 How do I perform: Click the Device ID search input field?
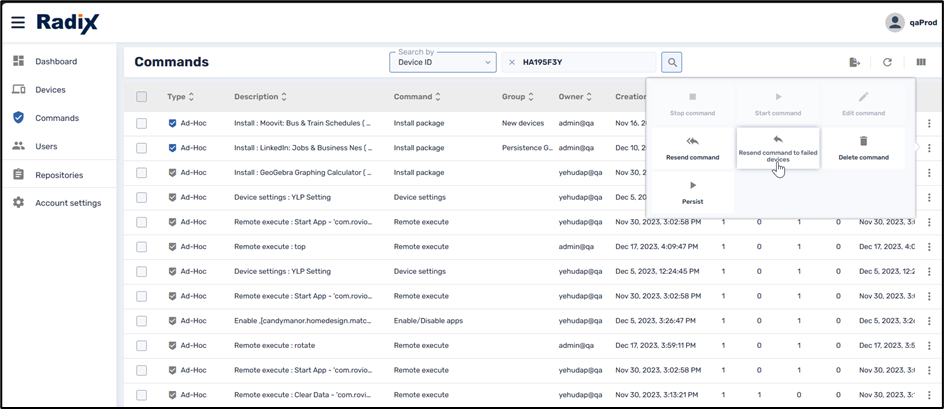(585, 62)
